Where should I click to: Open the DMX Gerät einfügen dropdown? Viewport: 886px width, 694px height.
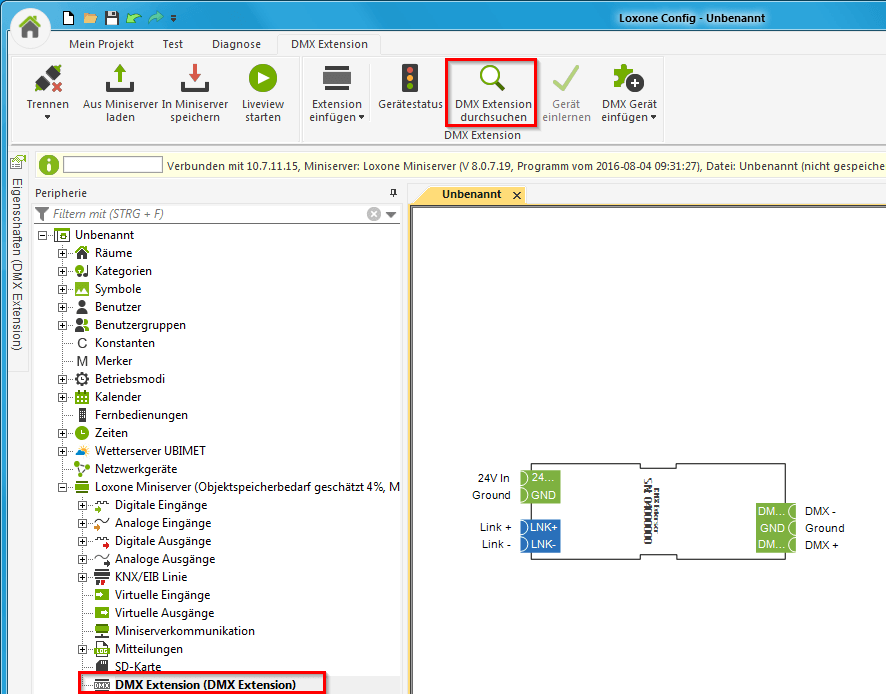click(629, 117)
